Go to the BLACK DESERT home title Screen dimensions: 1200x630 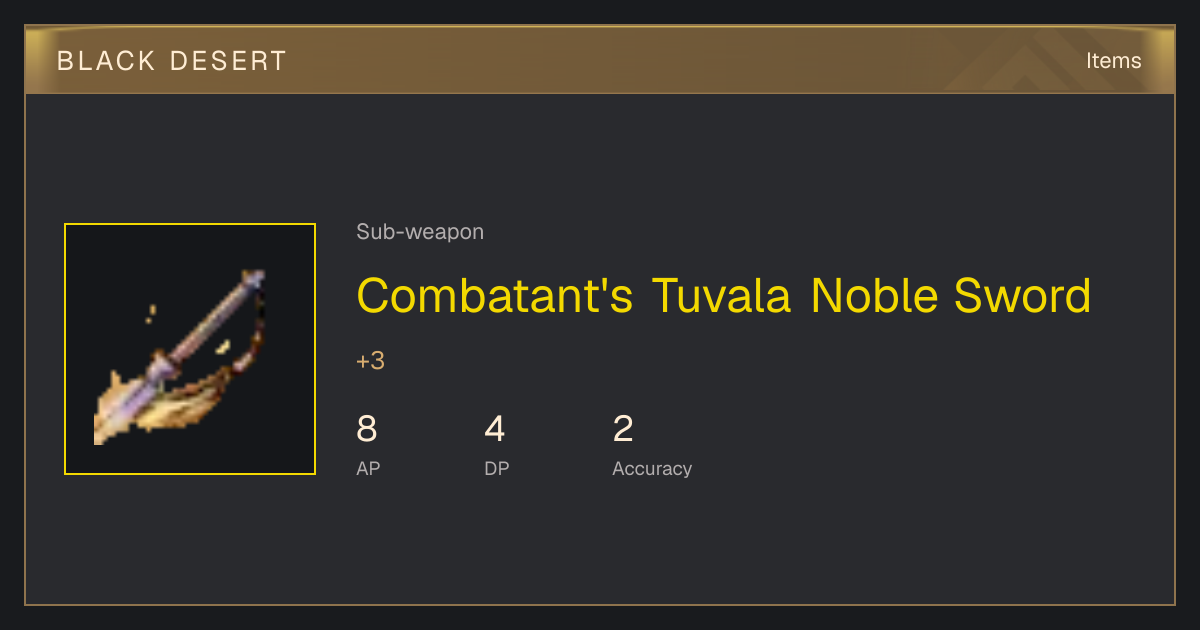click(172, 61)
